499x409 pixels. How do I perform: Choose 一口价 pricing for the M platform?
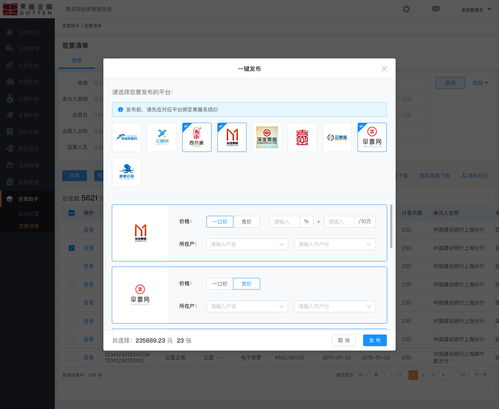(x=220, y=222)
